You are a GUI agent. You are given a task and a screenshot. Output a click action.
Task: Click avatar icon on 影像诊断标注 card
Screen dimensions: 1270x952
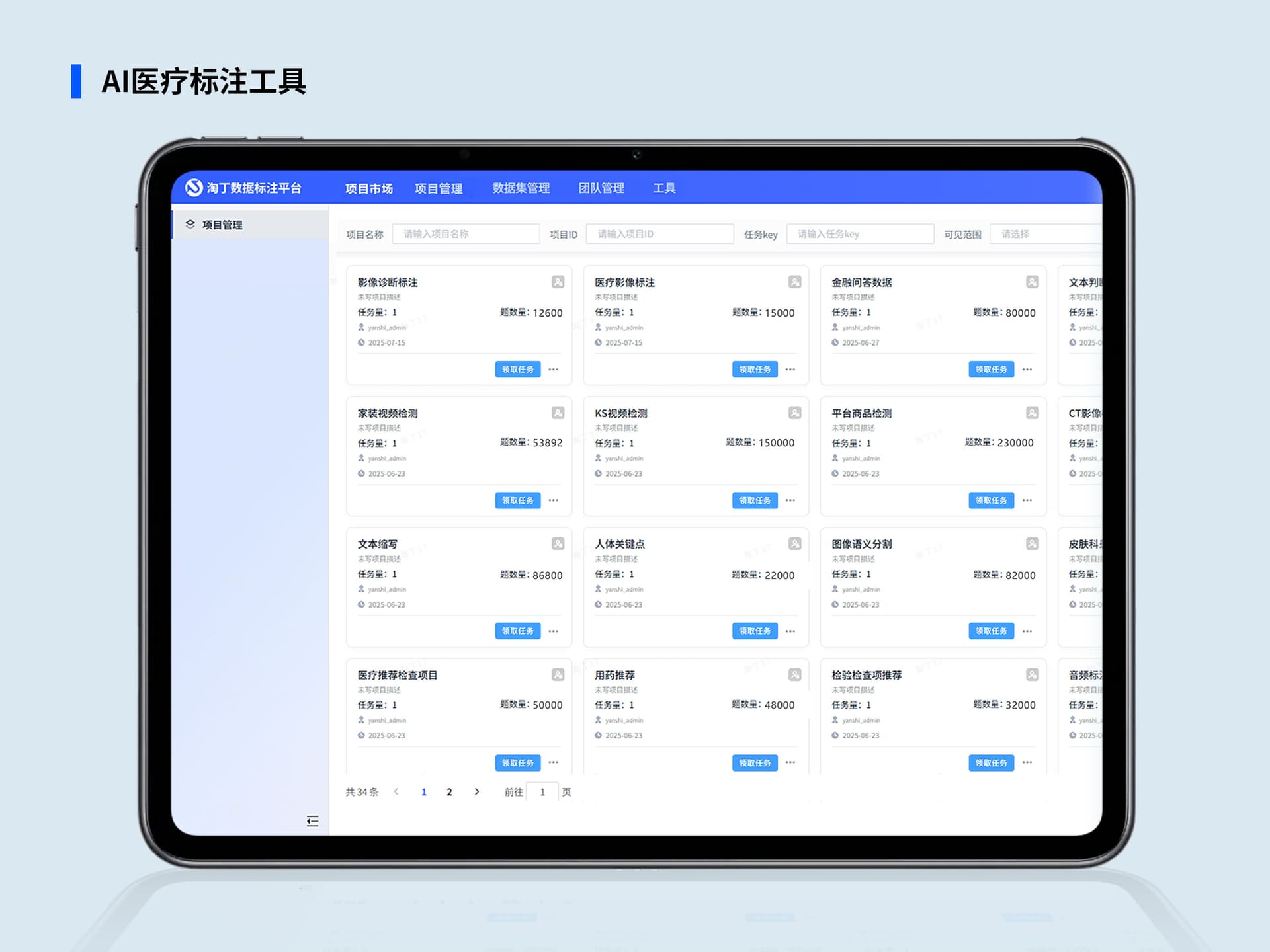pyautogui.click(x=558, y=282)
